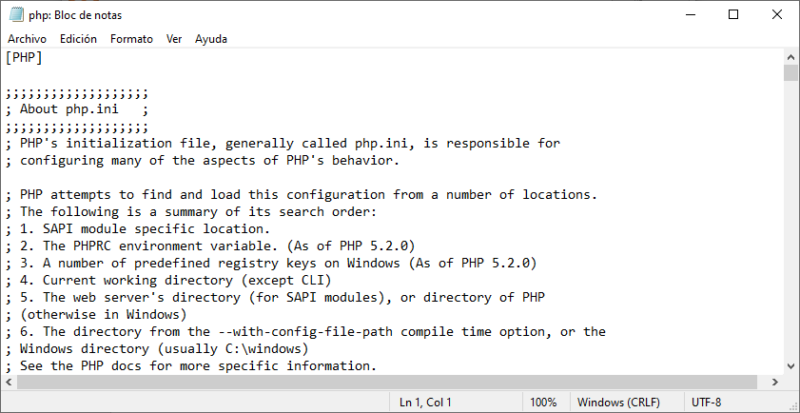Click the vertical scrollbar down arrow
The width and height of the screenshot is (800, 413).
click(x=791, y=366)
